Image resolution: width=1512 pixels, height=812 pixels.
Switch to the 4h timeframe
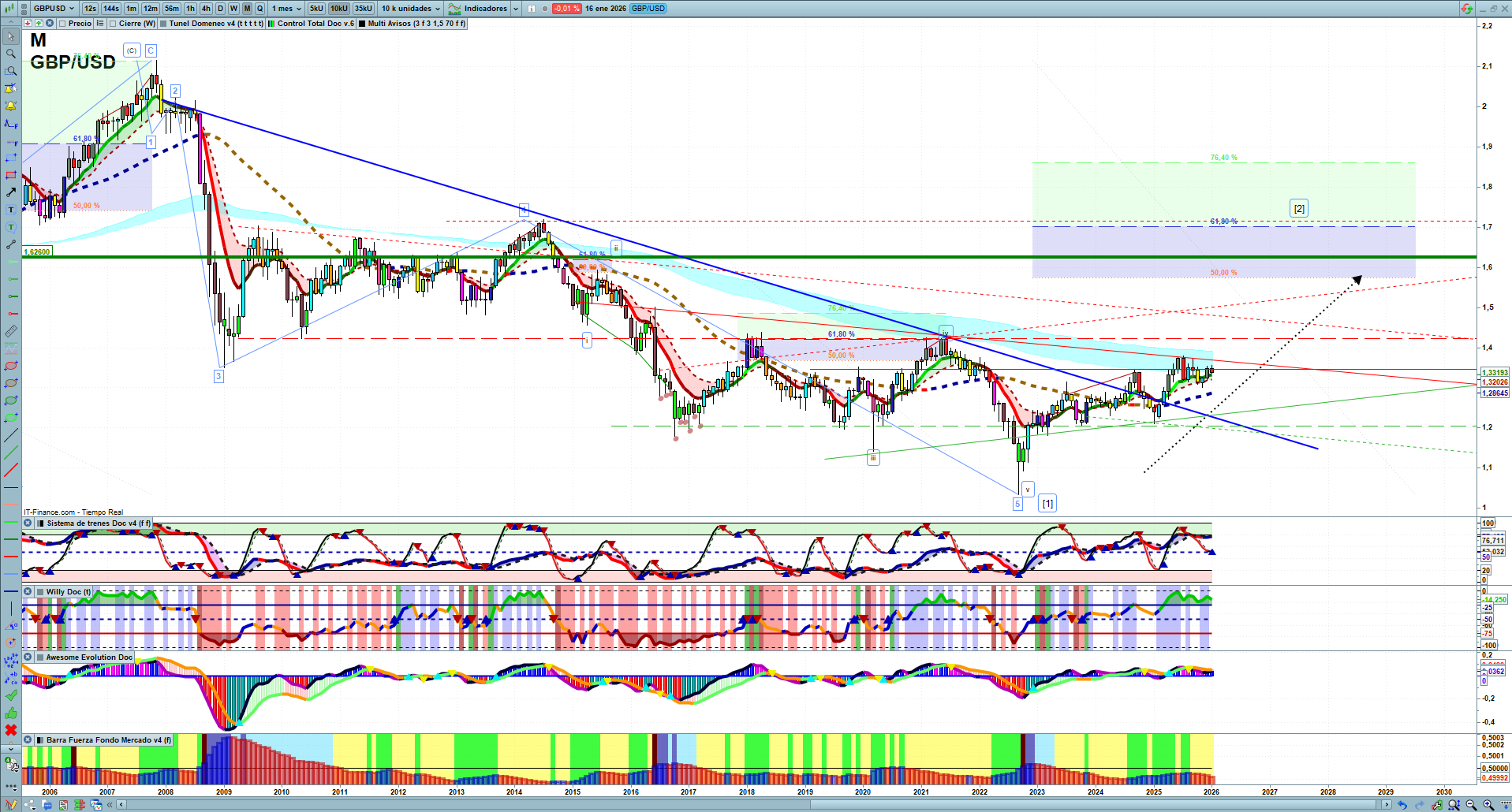[206, 9]
